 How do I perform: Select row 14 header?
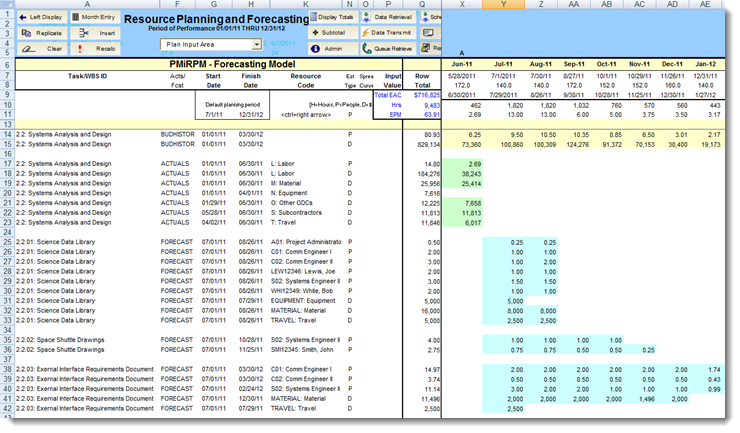click(7, 135)
